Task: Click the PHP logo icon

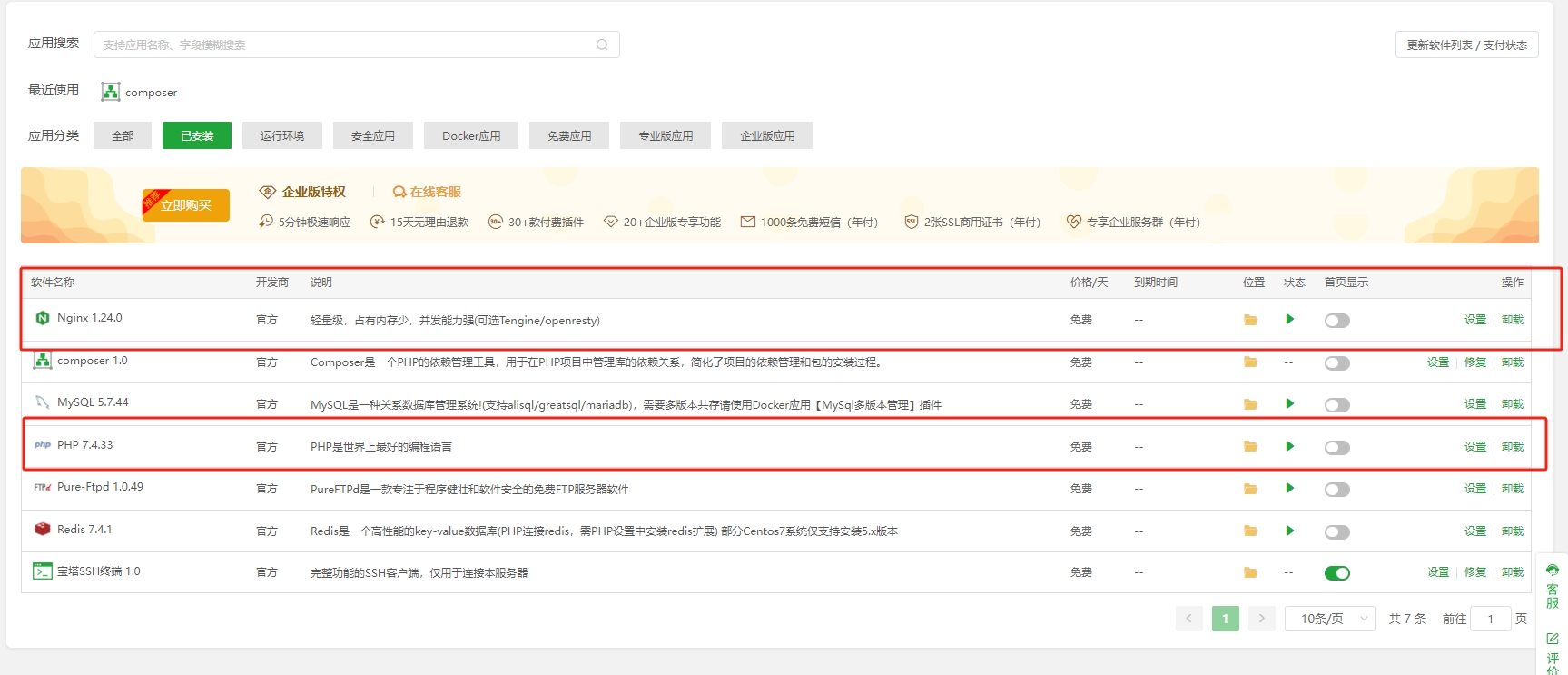Action: pyautogui.click(x=42, y=444)
